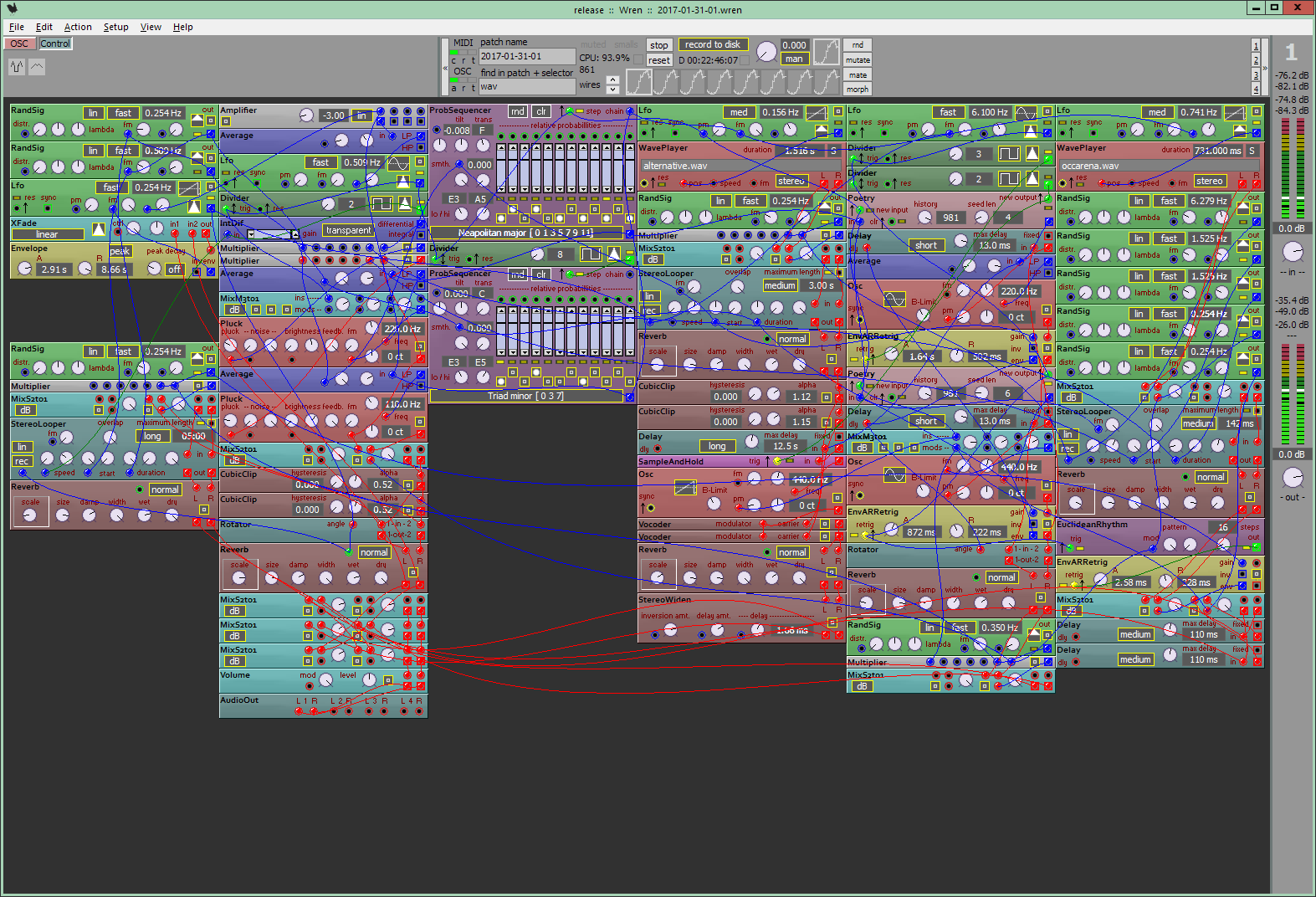Open the Setup menu
Viewport: 1316px width, 897px height.
coord(116,27)
